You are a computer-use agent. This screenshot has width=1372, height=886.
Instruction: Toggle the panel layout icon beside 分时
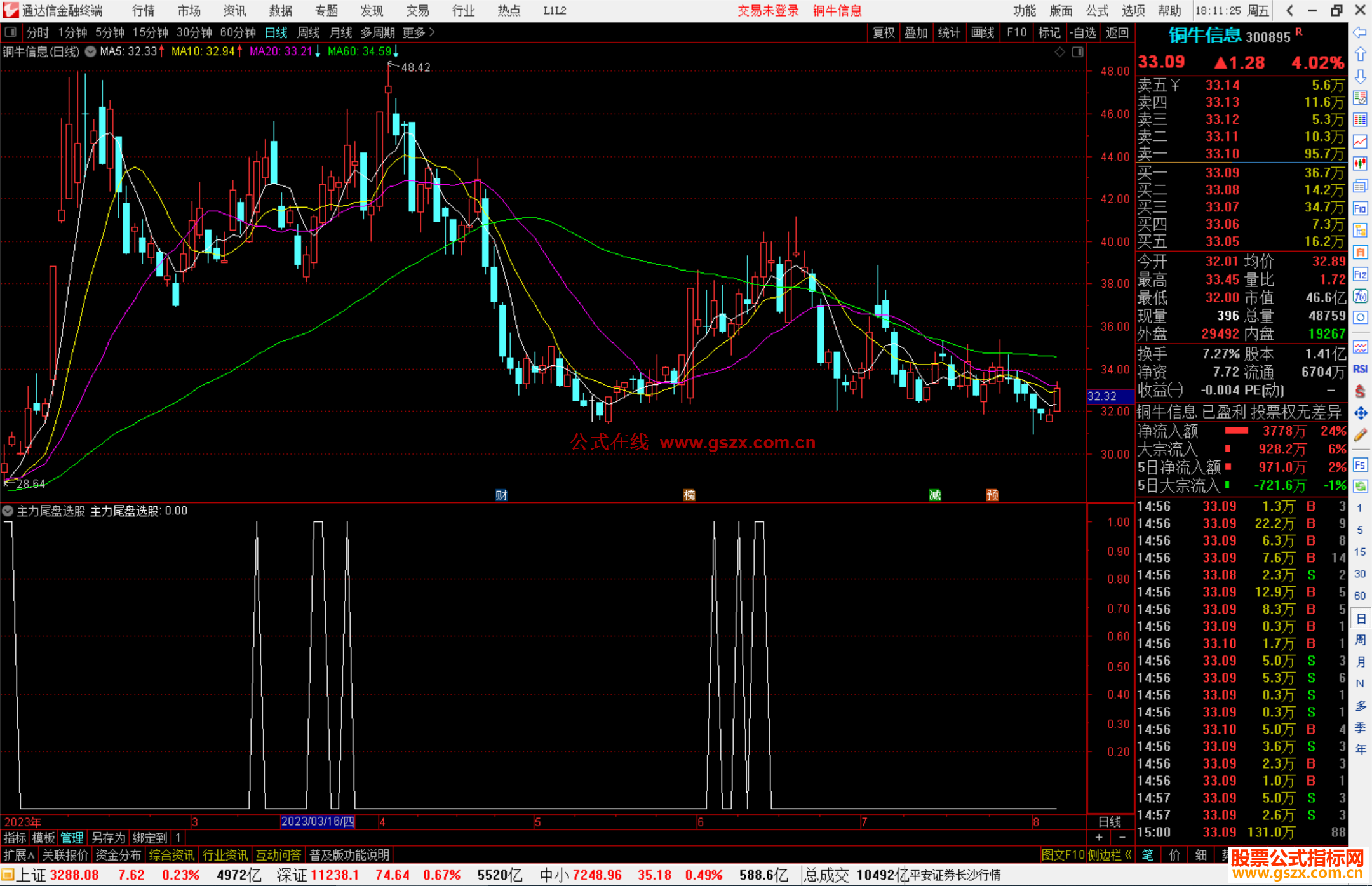click(10, 32)
